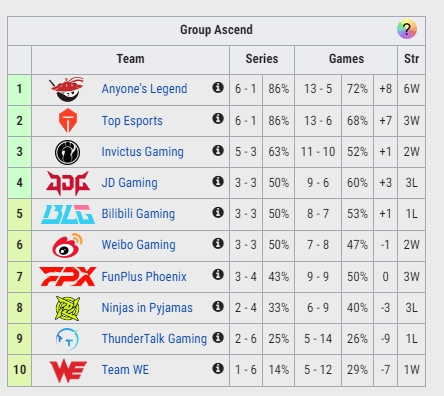The height and width of the screenshot is (396, 444).
Task: Open info icon next to Anyone's Legend
Action: tap(218, 87)
